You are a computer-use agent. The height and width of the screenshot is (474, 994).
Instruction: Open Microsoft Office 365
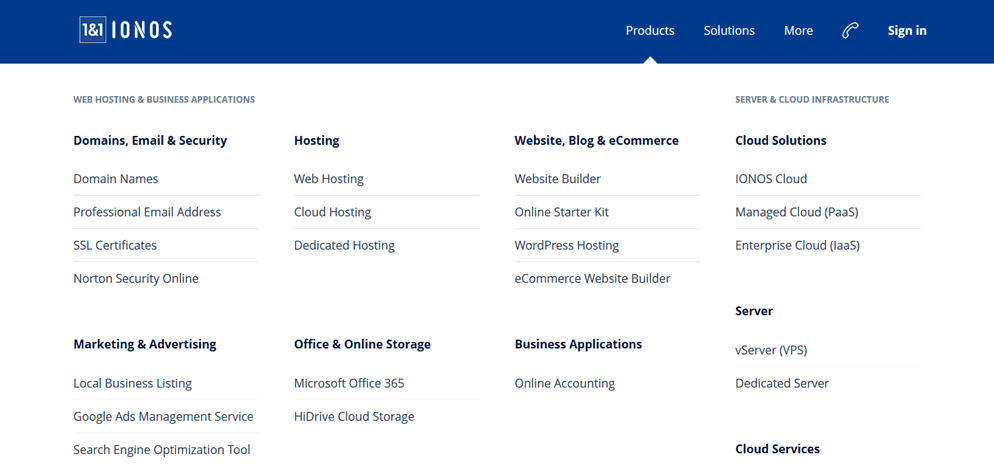349,383
